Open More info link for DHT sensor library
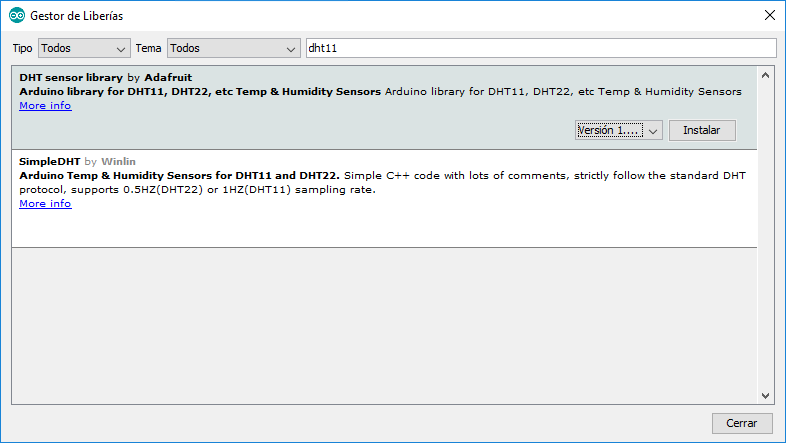The width and height of the screenshot is (786, 443). 45,105
